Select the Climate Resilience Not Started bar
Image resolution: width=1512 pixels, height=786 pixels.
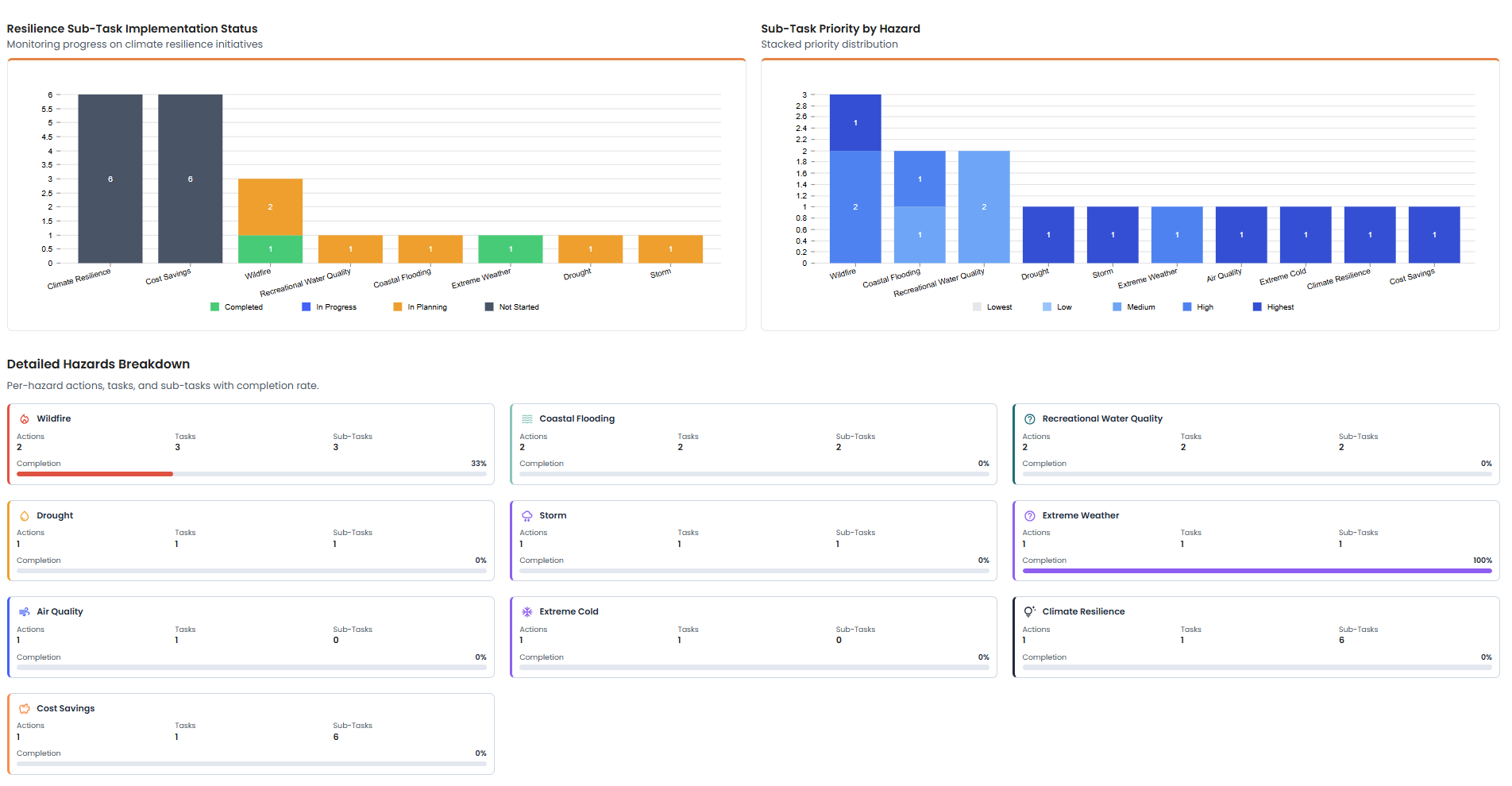point(110,179)
